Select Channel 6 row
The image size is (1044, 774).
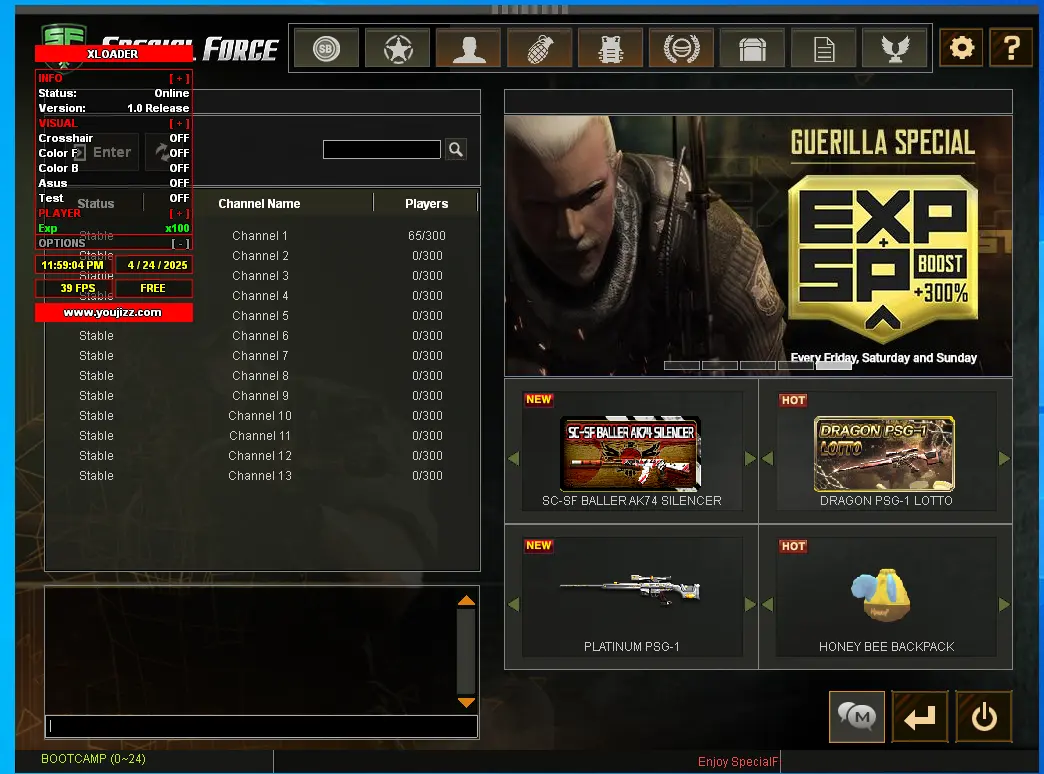point(262,336)
